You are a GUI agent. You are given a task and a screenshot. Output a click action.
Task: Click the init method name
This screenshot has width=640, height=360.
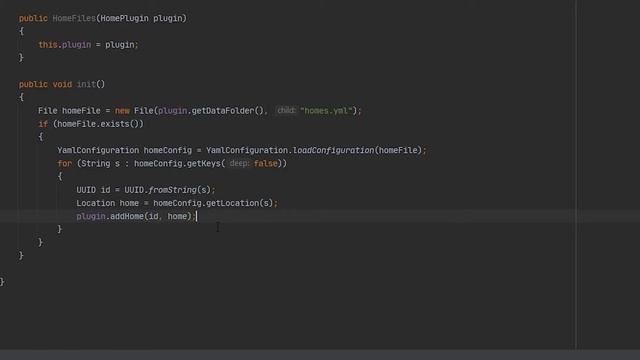[86, 84]
